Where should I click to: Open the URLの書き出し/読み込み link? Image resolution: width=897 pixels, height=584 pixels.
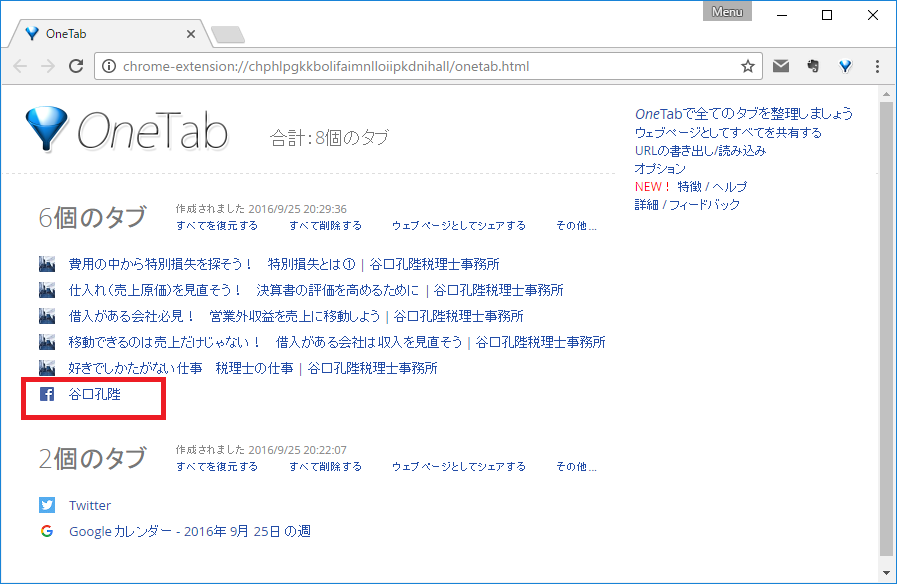click(x=700, y=150)
